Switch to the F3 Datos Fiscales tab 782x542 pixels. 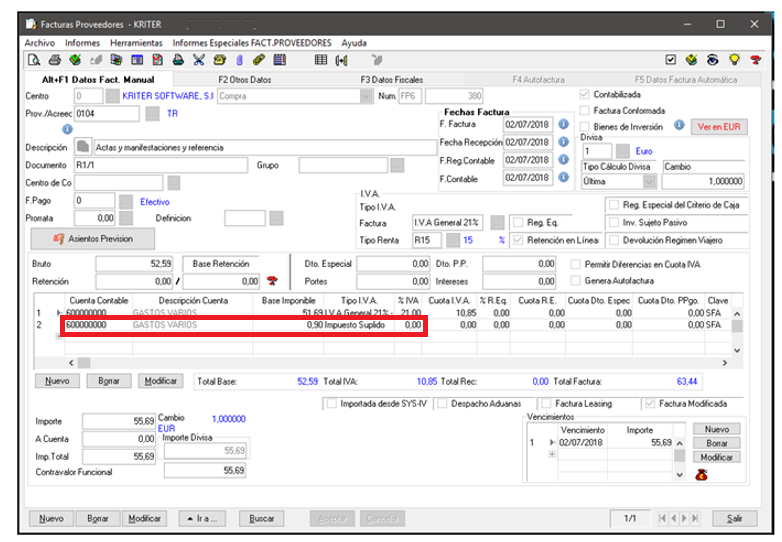click(x=391, y=78)
